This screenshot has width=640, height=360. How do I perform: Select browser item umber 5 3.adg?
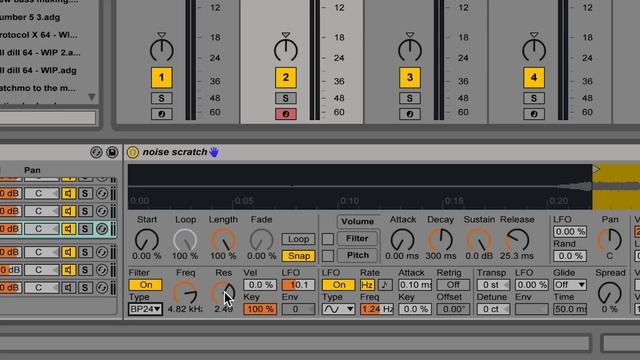(x=29, y=18)
